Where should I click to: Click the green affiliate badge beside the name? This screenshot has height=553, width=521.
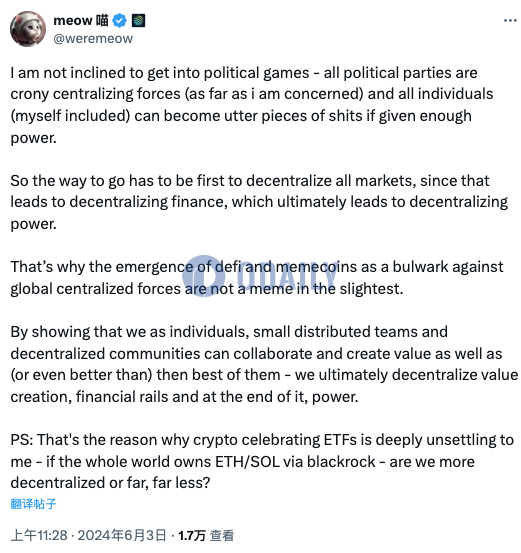click(x=138, y=20)
